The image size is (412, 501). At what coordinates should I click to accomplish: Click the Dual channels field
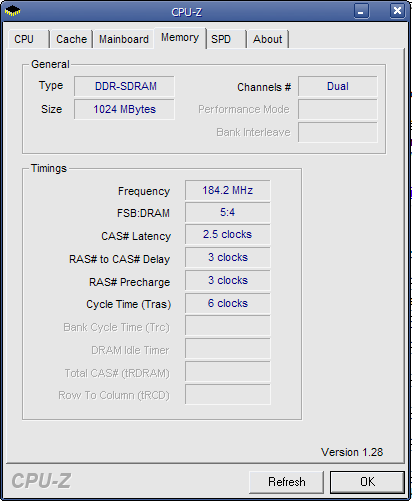tap(338, 86)
